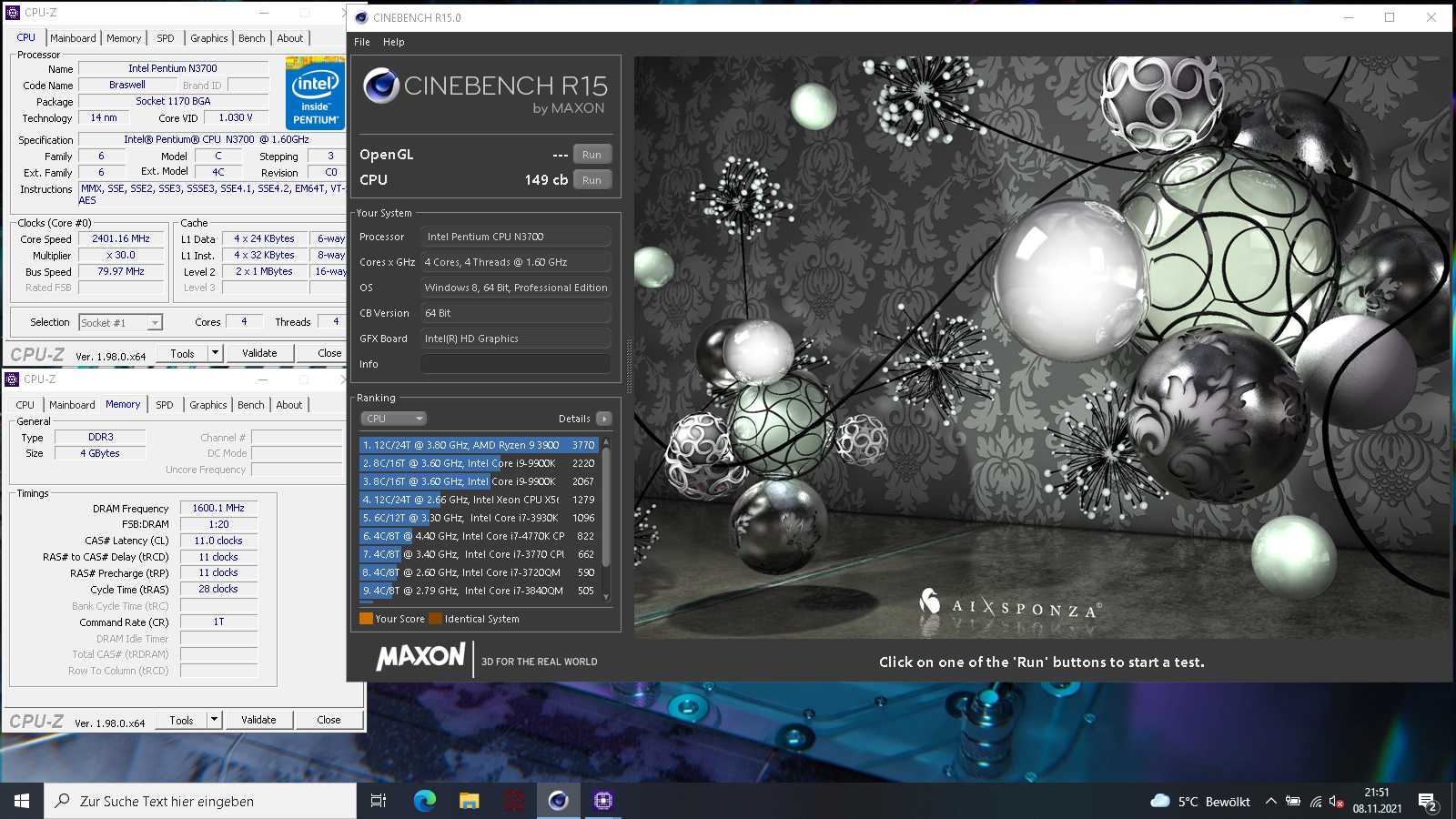Open the CPU ranking type dropdown

[394, 419]
